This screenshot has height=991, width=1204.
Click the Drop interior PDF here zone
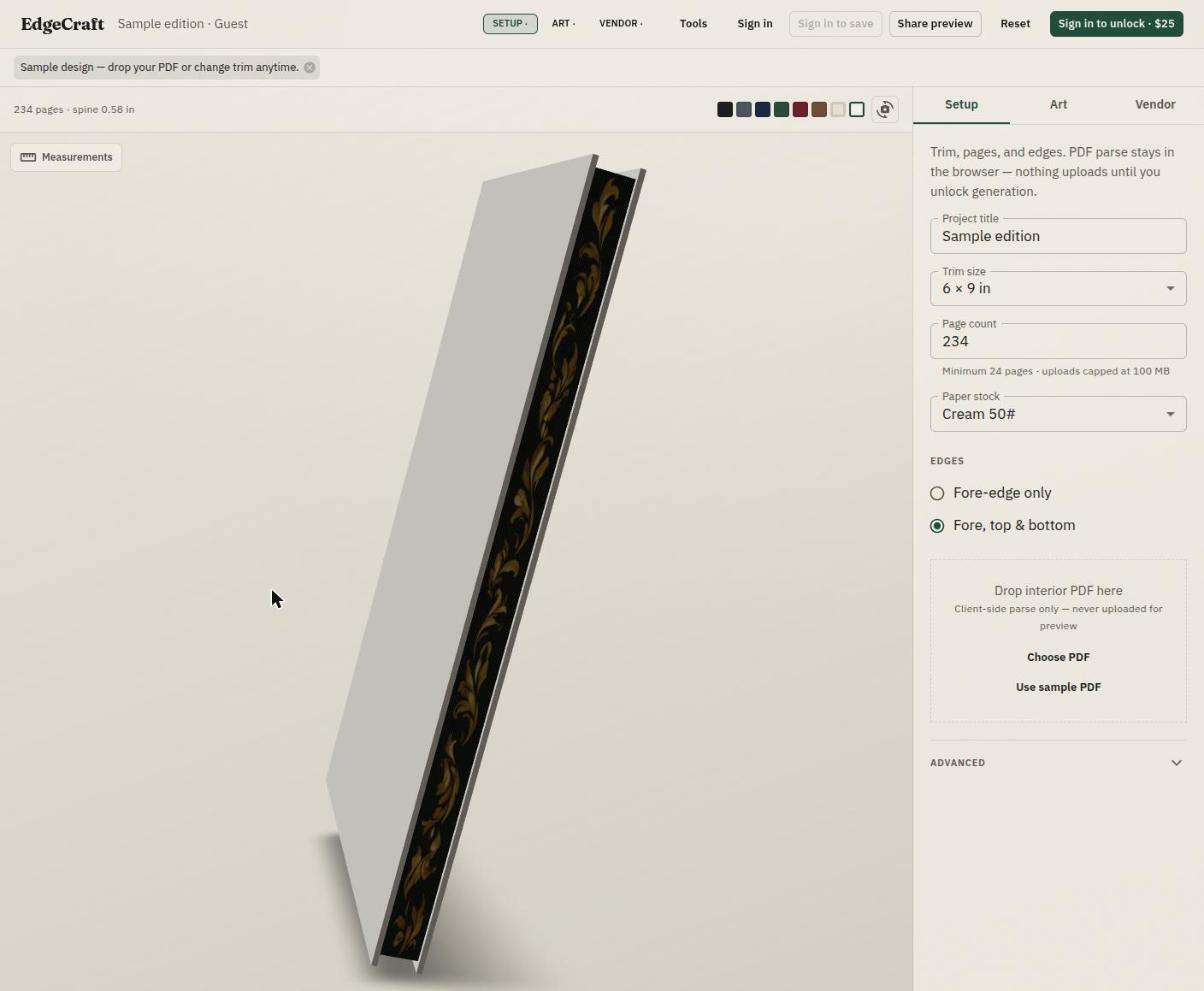tap(1058, 641)
